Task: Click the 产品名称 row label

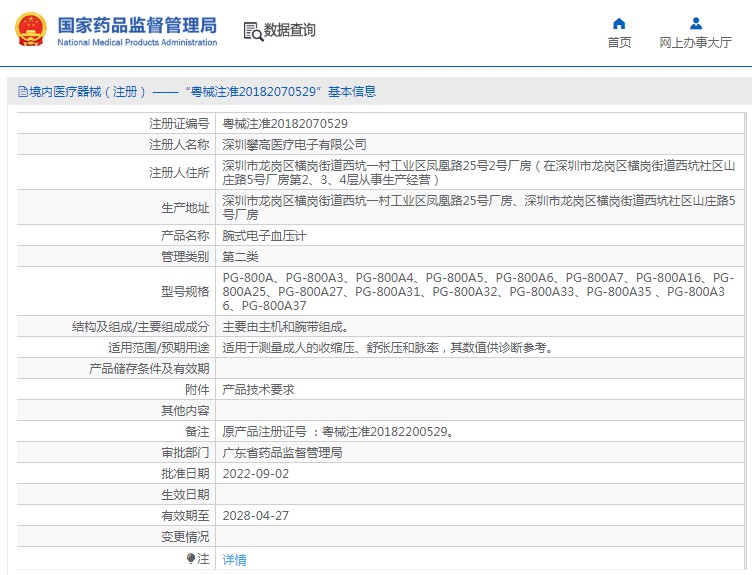Action: point(185,235)
